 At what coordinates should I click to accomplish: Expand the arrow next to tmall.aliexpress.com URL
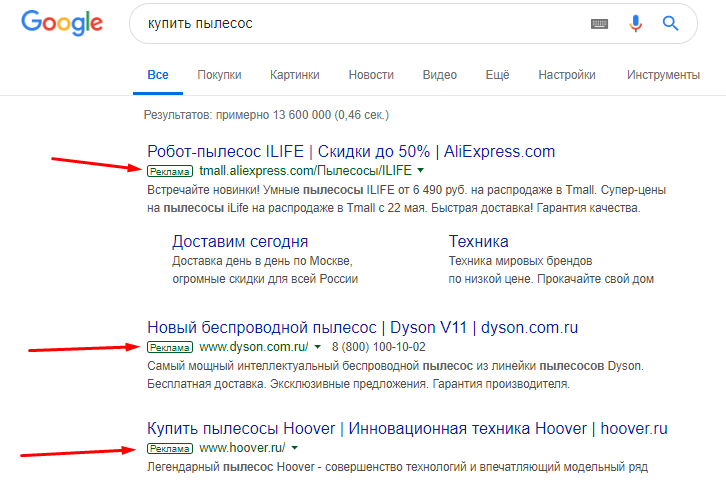406,171
